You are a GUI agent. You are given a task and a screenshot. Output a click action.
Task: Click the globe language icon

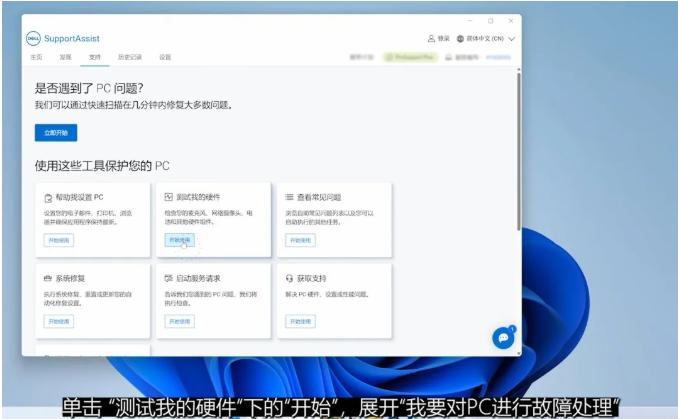pos(460,38)
